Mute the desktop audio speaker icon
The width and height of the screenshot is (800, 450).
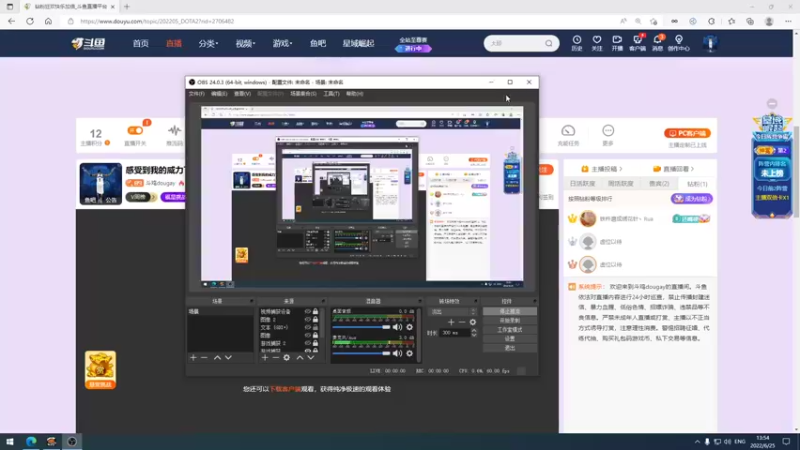[x=397, y=327]
